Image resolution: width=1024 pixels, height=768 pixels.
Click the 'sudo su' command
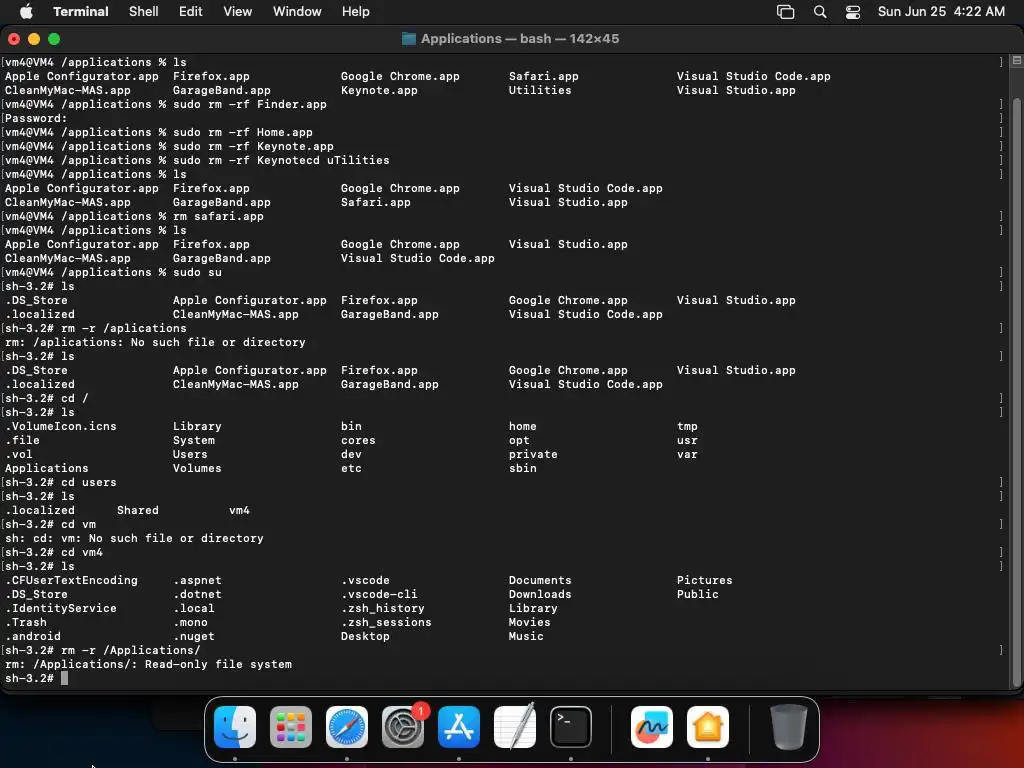point(197,272)
